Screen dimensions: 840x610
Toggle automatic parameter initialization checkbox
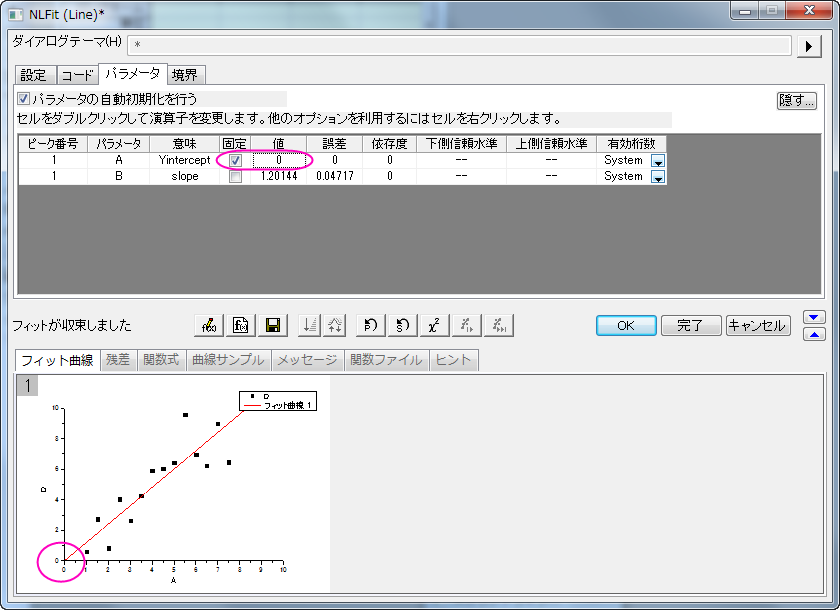pos(23,99)
